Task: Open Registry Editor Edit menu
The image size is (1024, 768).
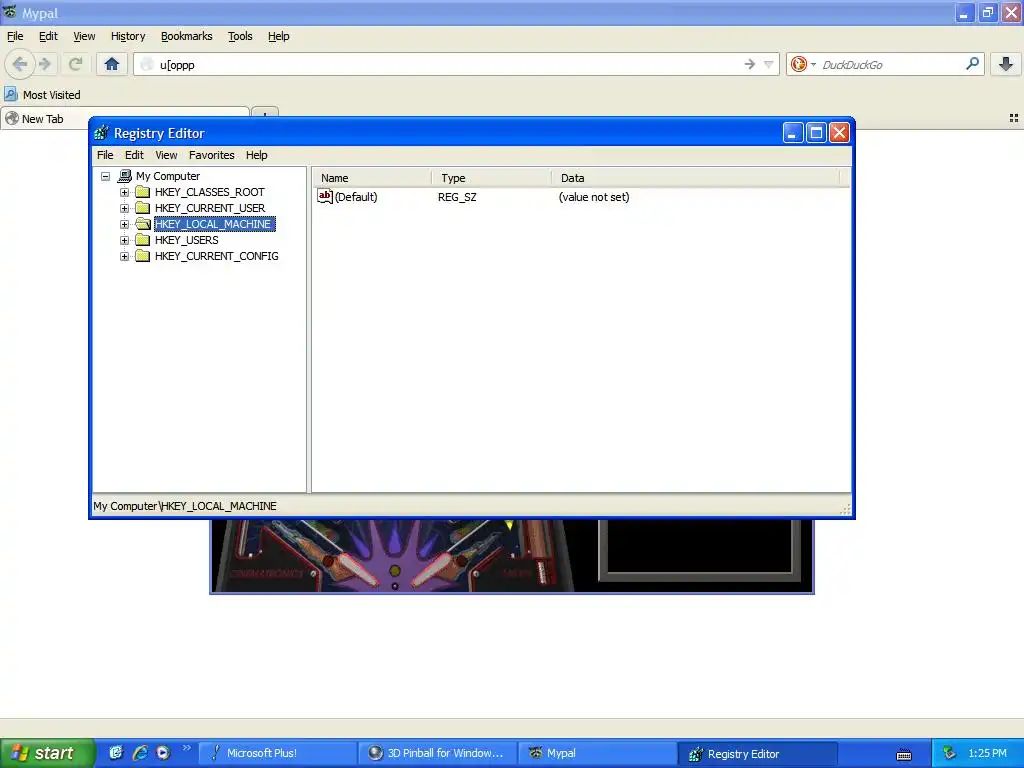Action: point(135,155)
